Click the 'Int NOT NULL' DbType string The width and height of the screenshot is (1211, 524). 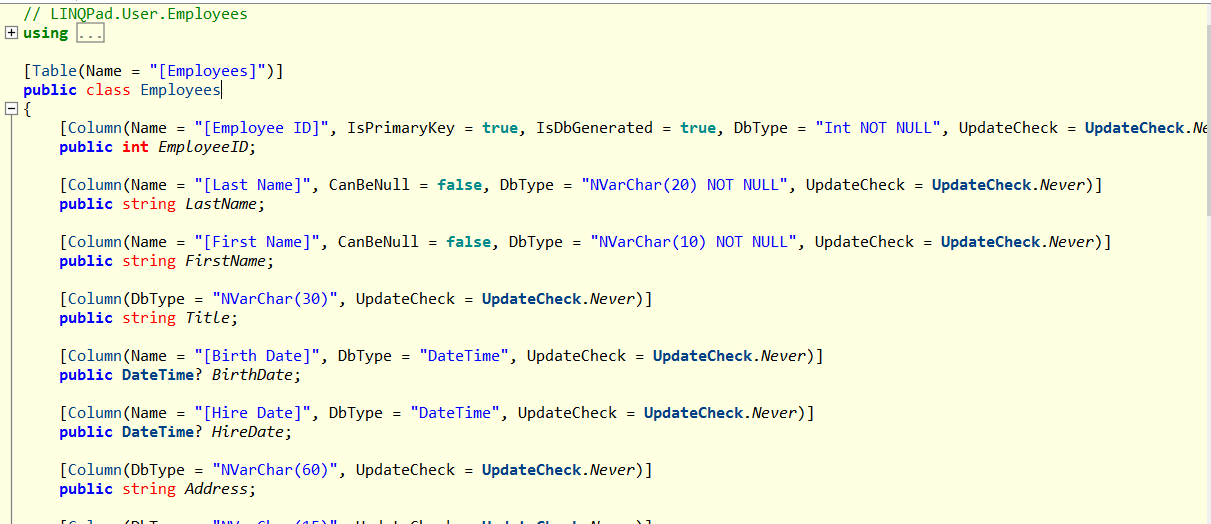pyautogui.click(x=878, y=128)
